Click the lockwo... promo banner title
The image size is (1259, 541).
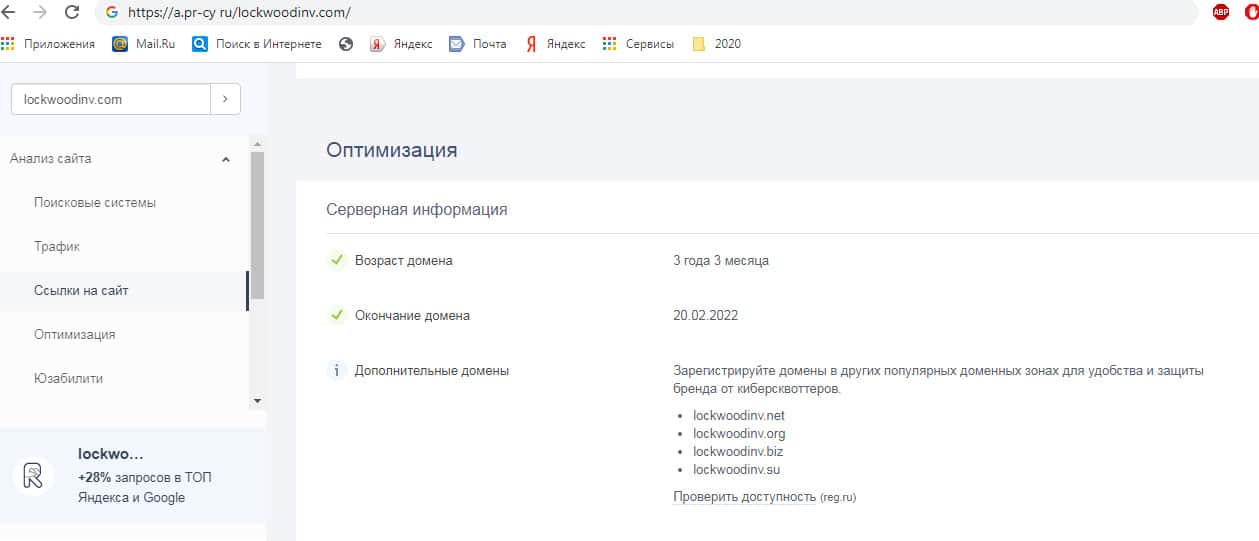click(110, 453)
